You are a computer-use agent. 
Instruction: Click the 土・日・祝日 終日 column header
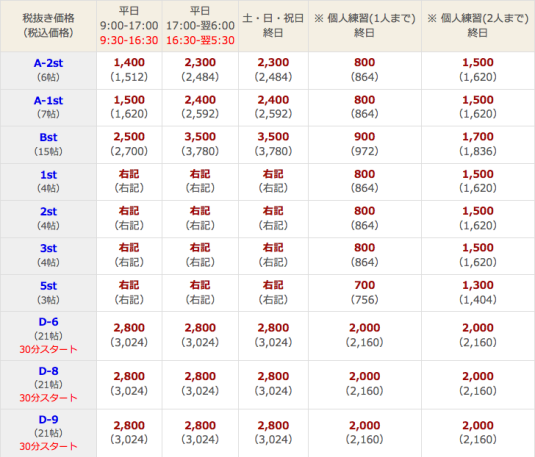(273, 26)
